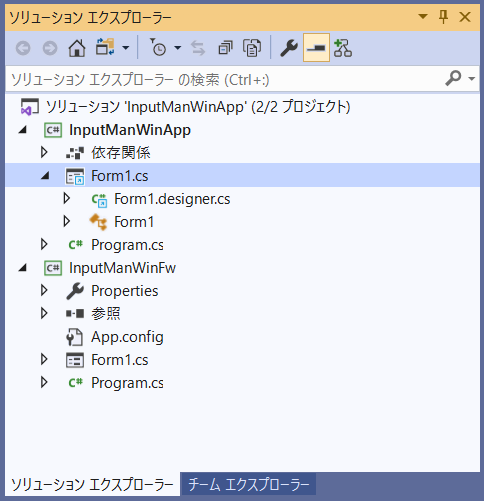The image size is (484, 501).
Task: Click the Forward navigation arrow in toolbar
Action: (x=50, y=48)
